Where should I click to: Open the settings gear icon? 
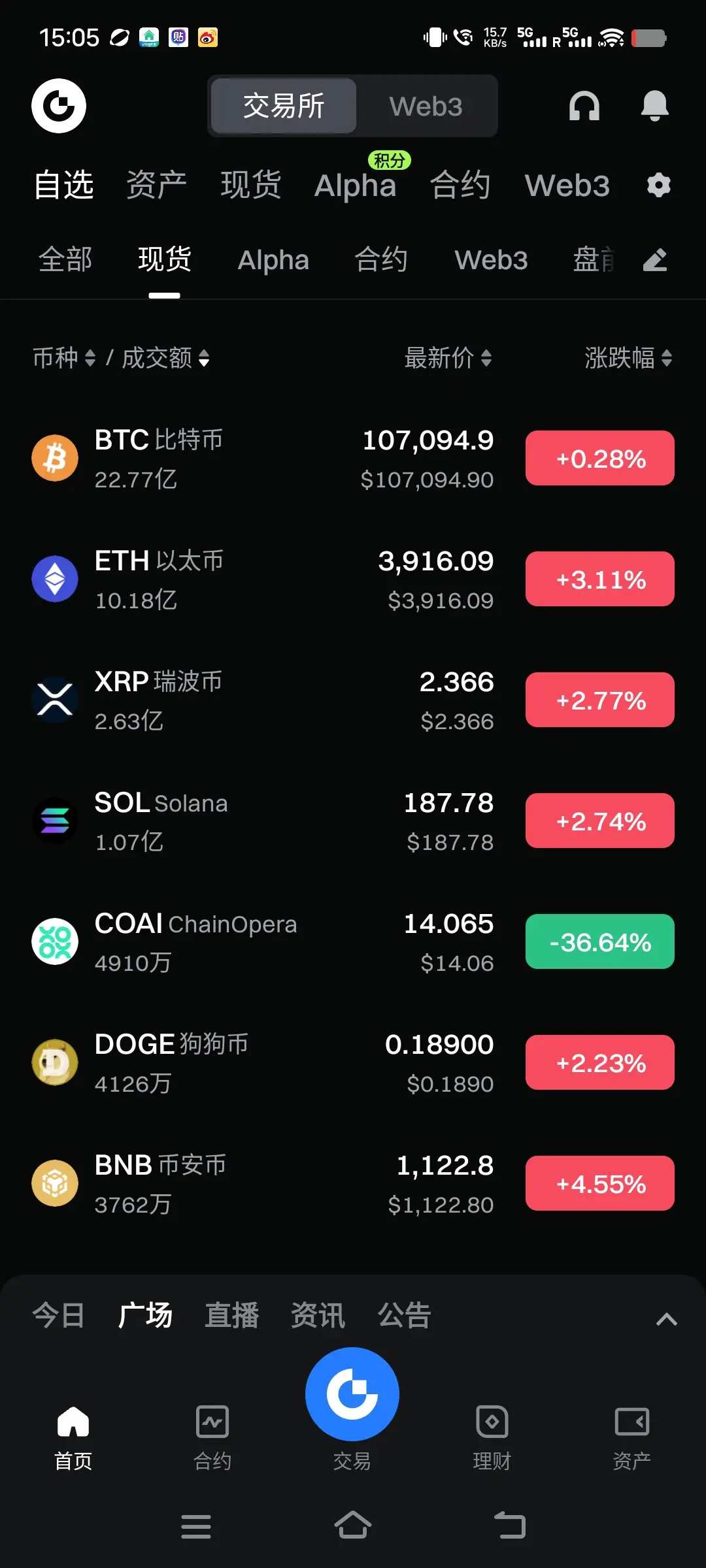pyautogui.click(x=658, y=186)
